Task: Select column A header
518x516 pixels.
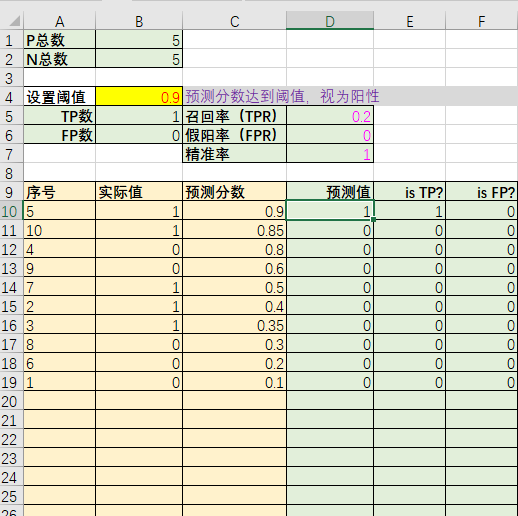Action: (60, 21)
